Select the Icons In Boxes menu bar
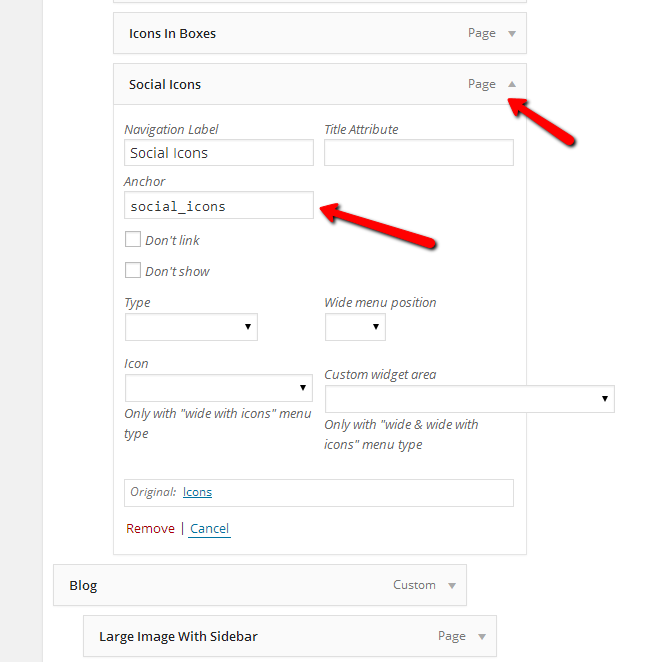Image resolution: width=654 pixels, height=662 pixels. [300, 34]
